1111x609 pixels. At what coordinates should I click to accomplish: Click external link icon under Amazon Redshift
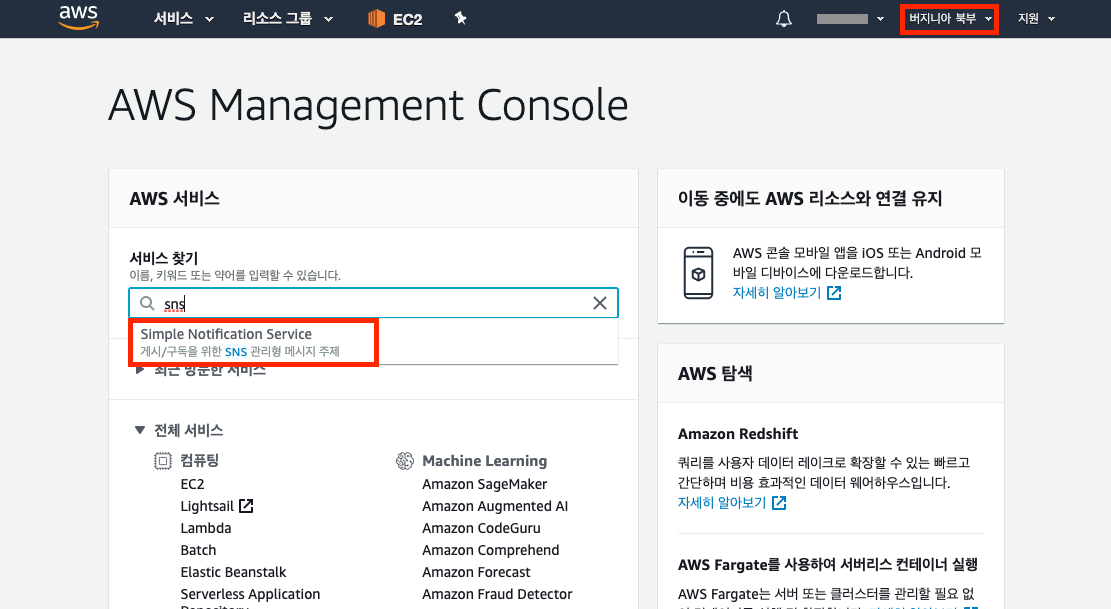click(x=779, y=503)
